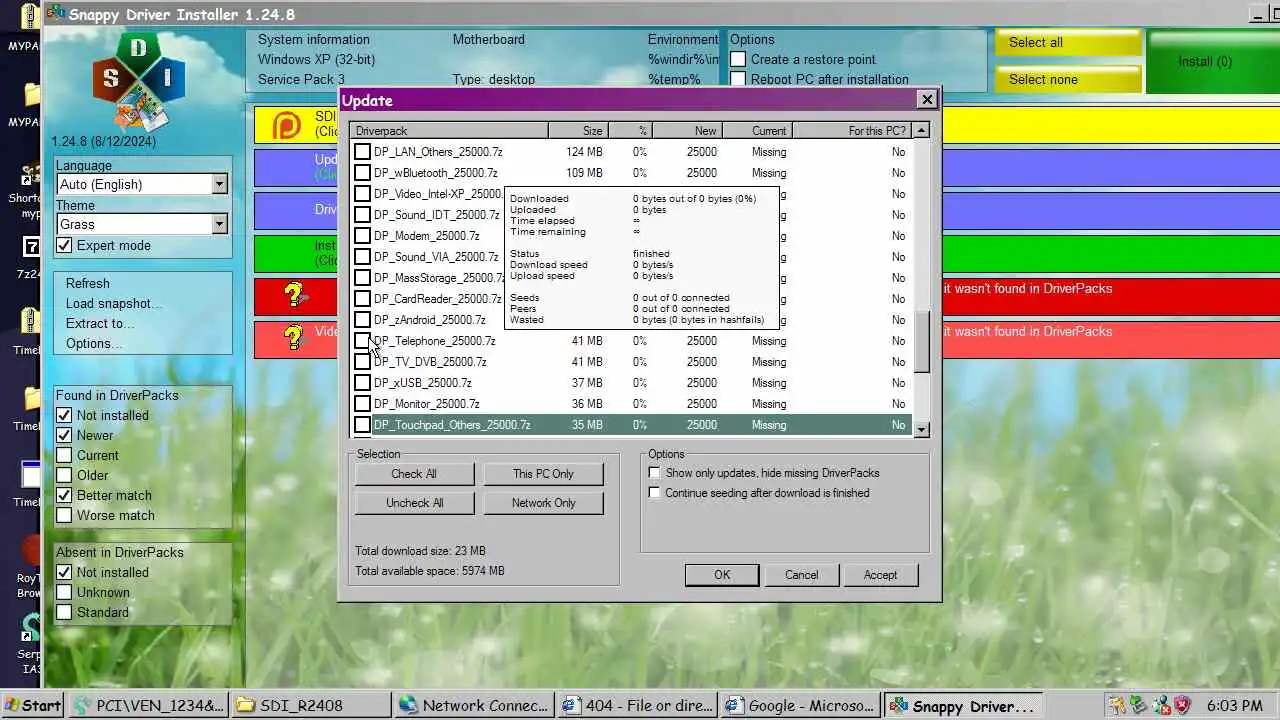The image size is (1280, 720).
Task: Check the DP_Modem_25000.7z checkbox
Action: coord(362,236)
